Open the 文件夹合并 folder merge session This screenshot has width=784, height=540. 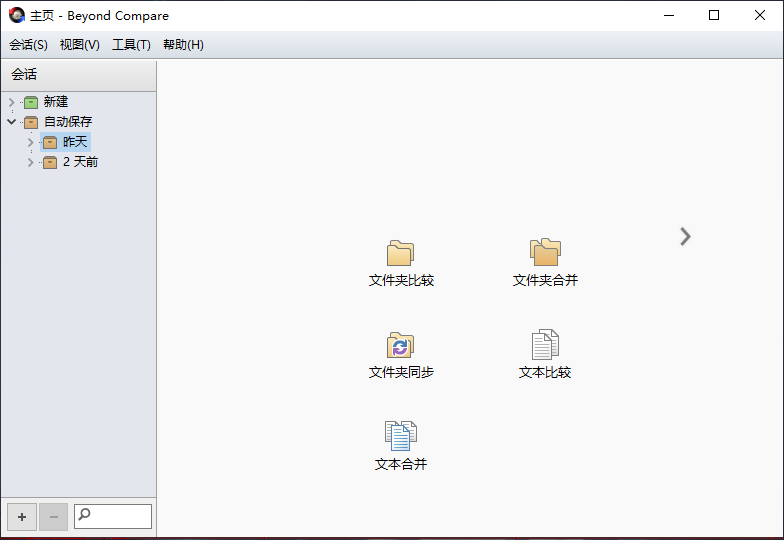click(545, 264)
